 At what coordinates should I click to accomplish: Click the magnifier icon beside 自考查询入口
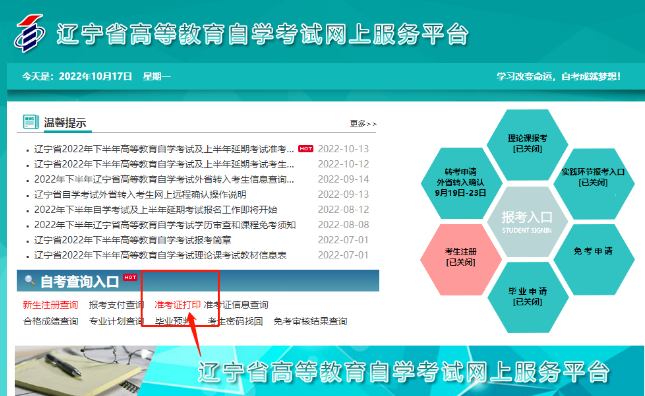[x=29, y=281]
